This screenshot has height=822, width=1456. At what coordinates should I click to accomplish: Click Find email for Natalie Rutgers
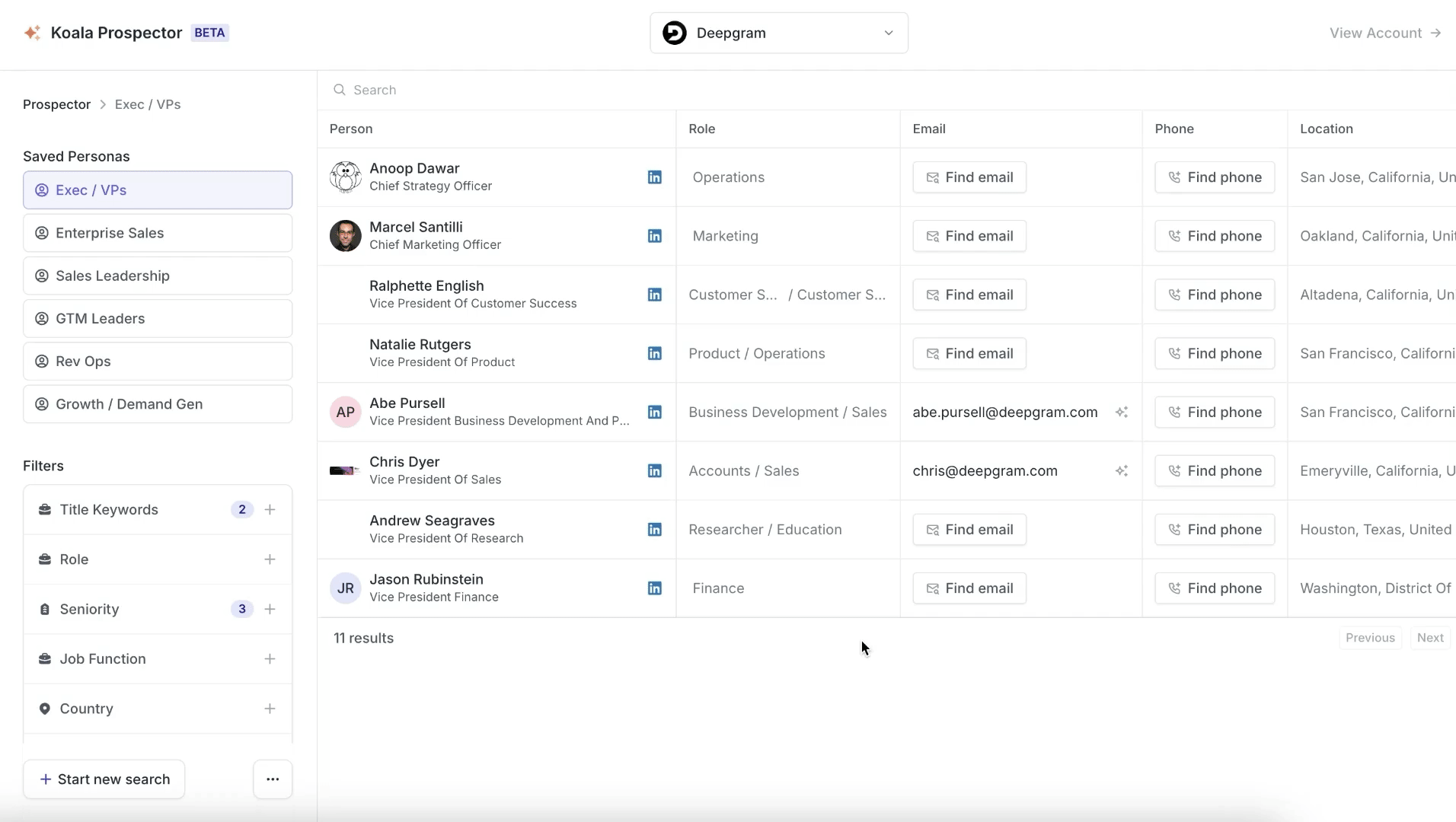(x=969, y=353)
